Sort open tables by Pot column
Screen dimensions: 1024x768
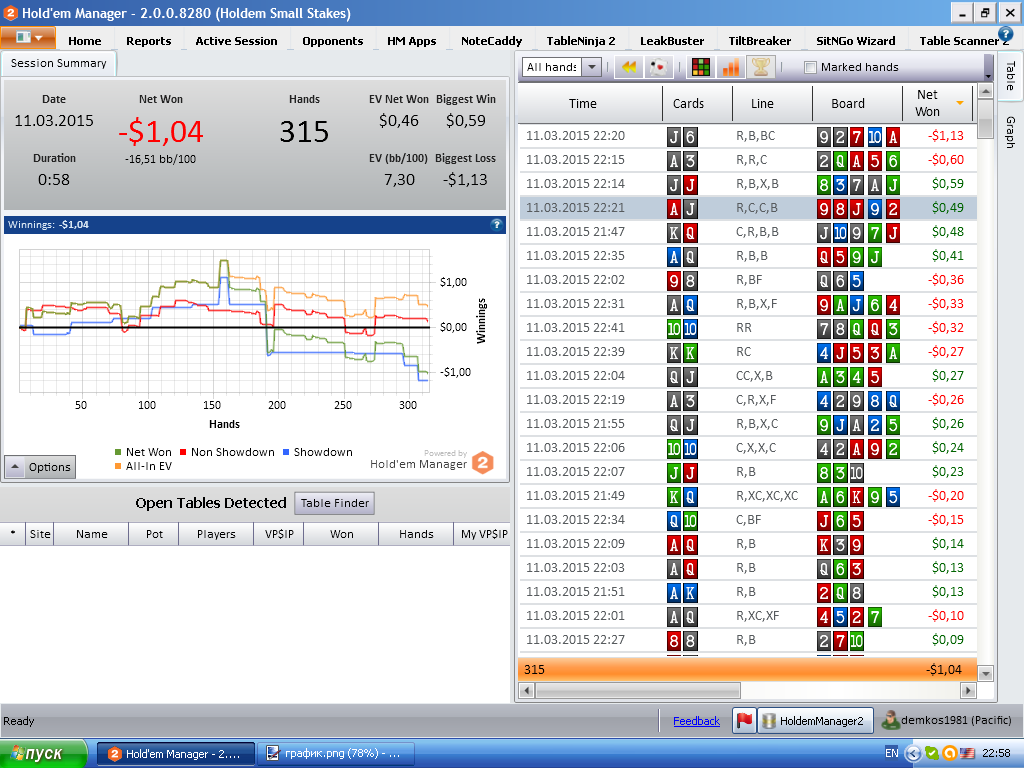click(154, 534)
